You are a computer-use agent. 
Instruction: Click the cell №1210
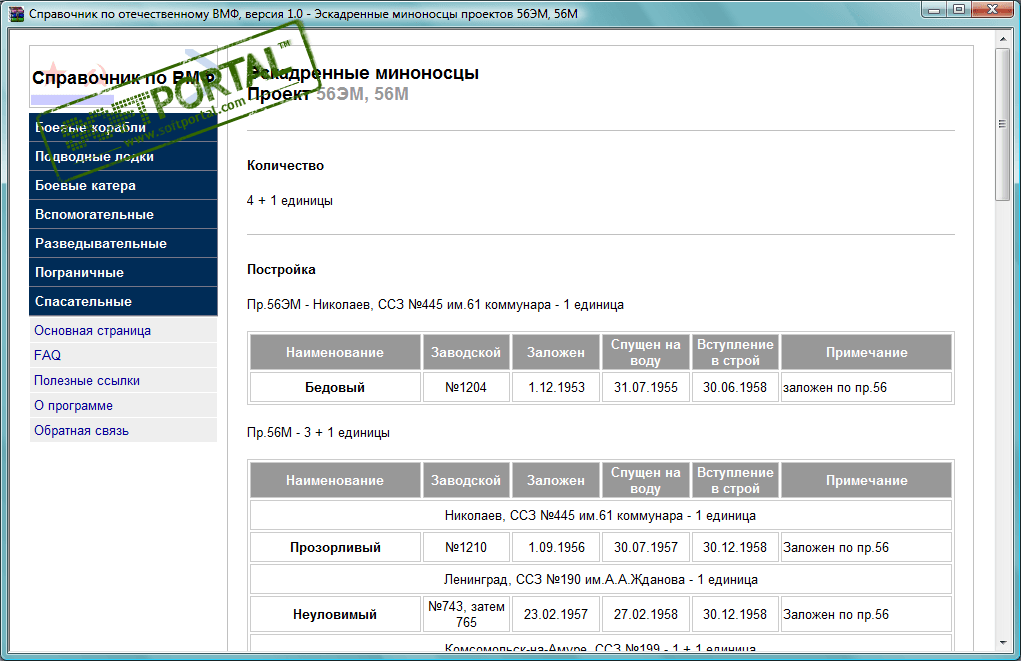pos(466,548)
